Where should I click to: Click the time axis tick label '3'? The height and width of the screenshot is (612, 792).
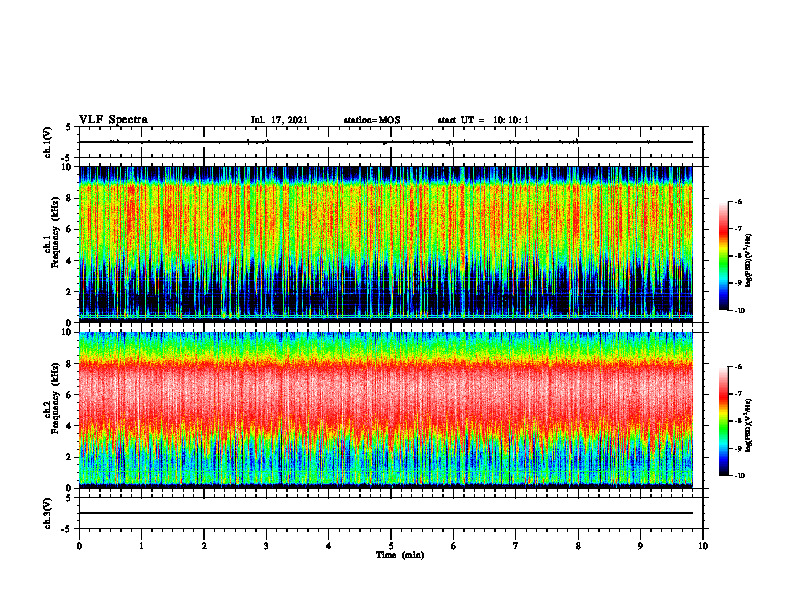click(266, 546)
